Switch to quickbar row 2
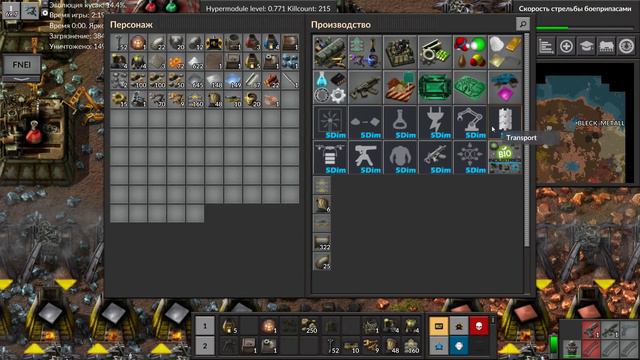The width and height of the screenshot is (640, 360). (x=204, y=346)
